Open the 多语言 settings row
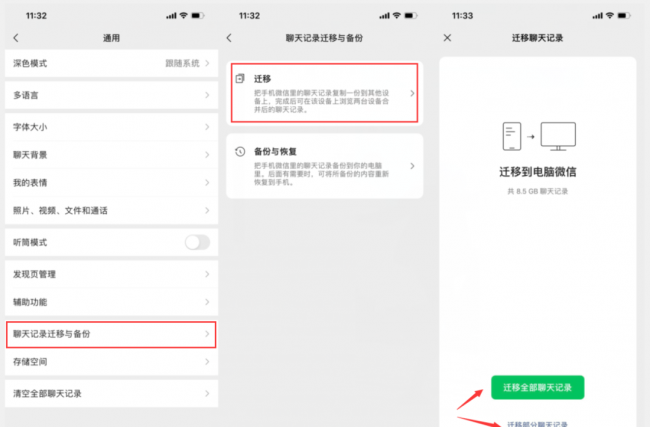The height and width of the screenshot is (427, 650). point(111,95)
